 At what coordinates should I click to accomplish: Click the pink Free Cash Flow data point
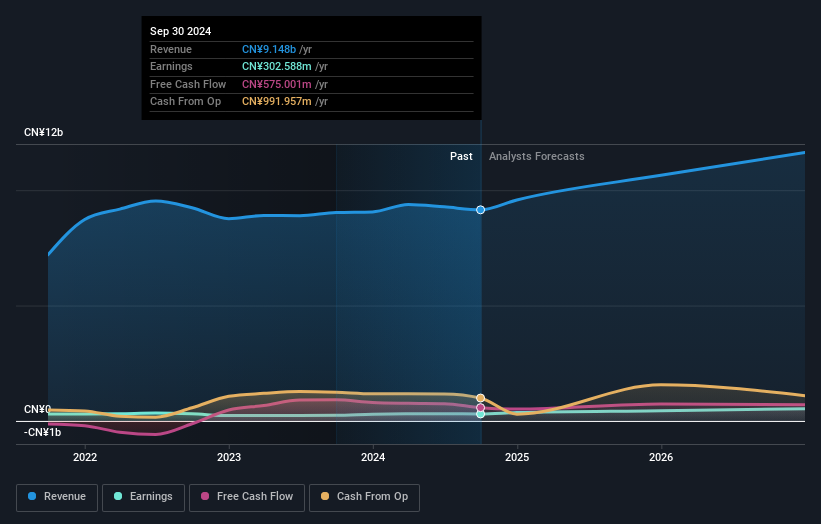[x=480, y=408]
